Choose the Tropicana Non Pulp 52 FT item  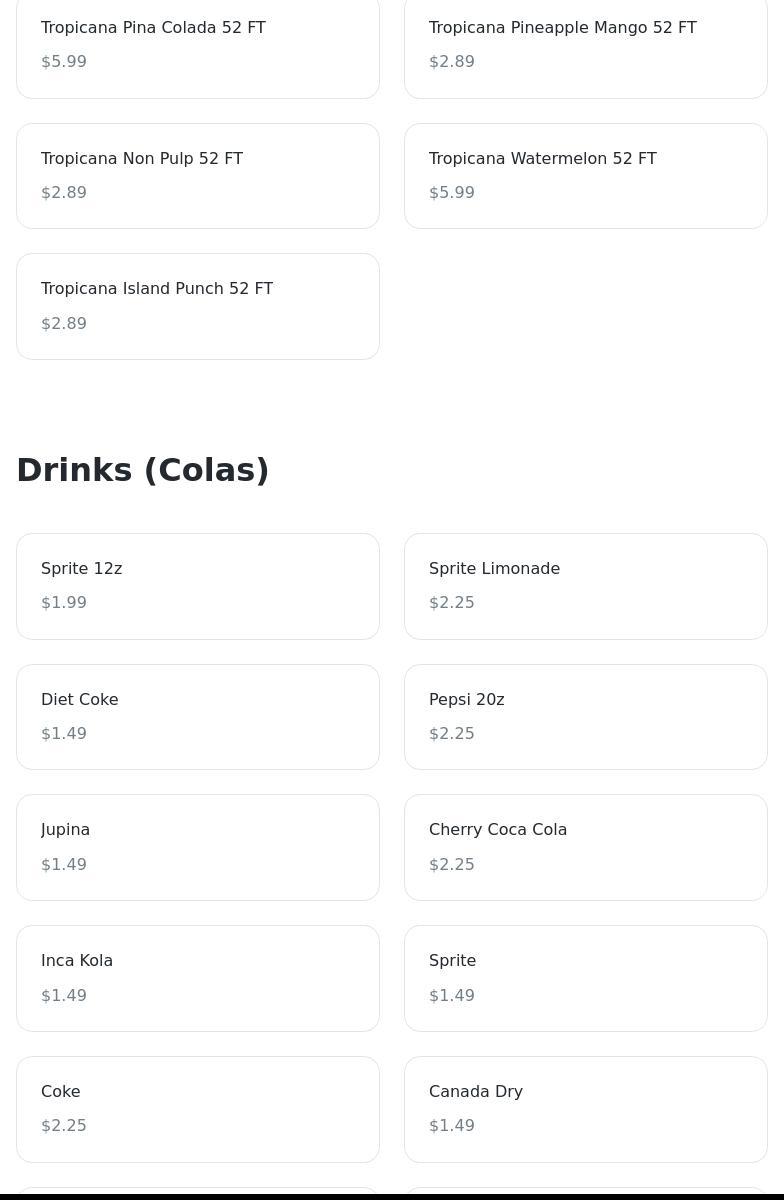(x=197, y=175)
